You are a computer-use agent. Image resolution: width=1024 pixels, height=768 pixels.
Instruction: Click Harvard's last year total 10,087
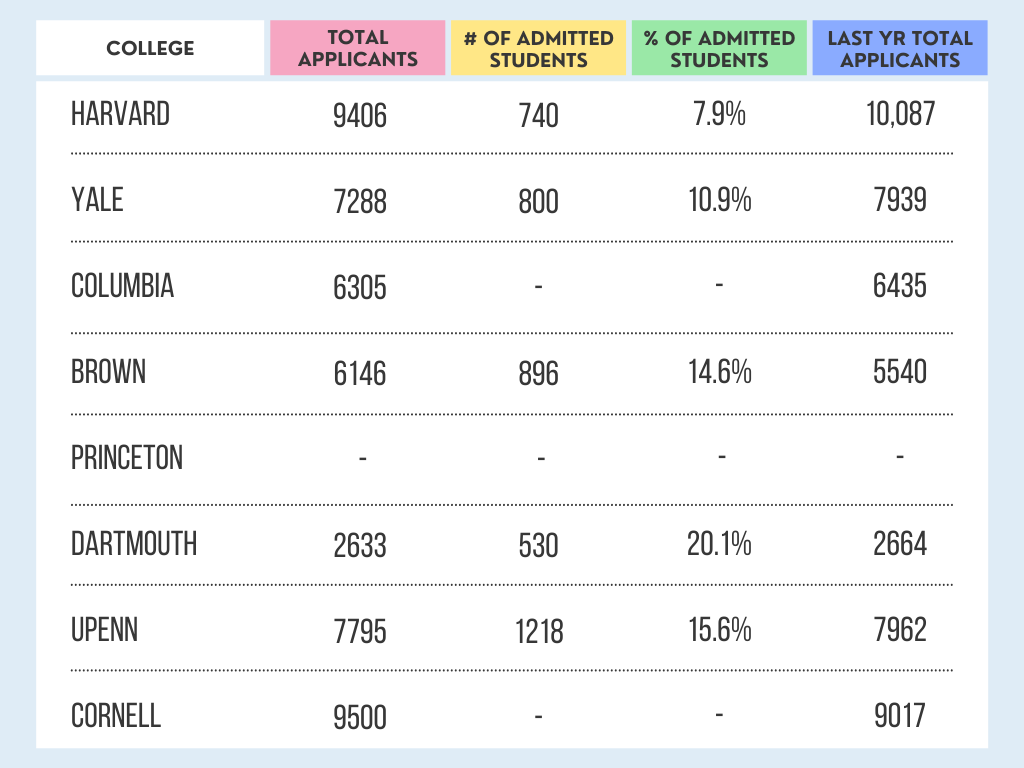point(900,114)
